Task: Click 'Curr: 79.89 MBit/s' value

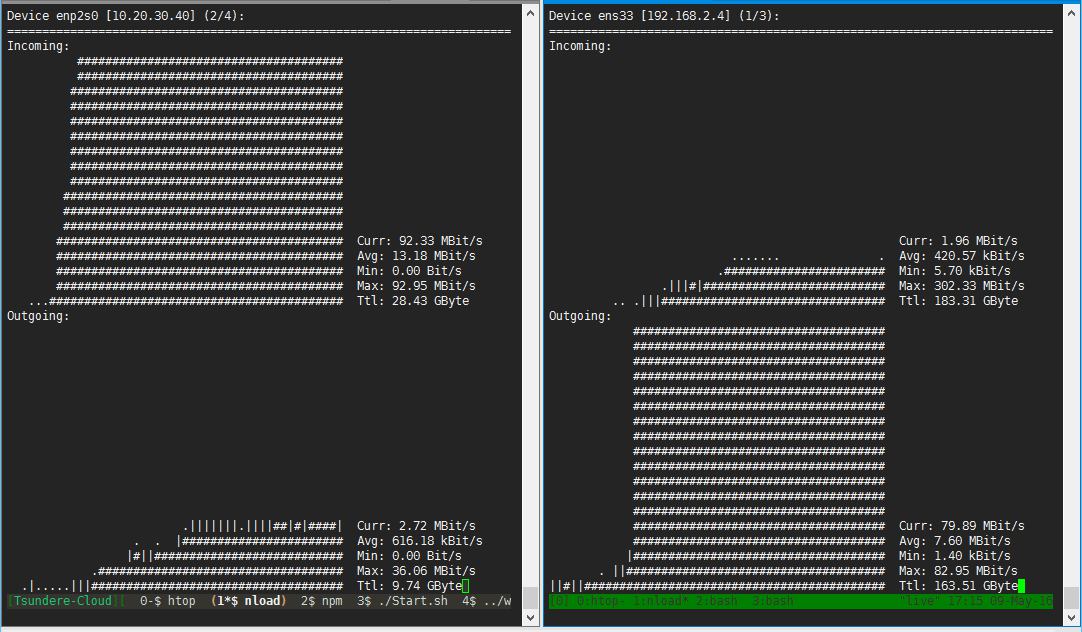Action: click(x=961, y=526)
